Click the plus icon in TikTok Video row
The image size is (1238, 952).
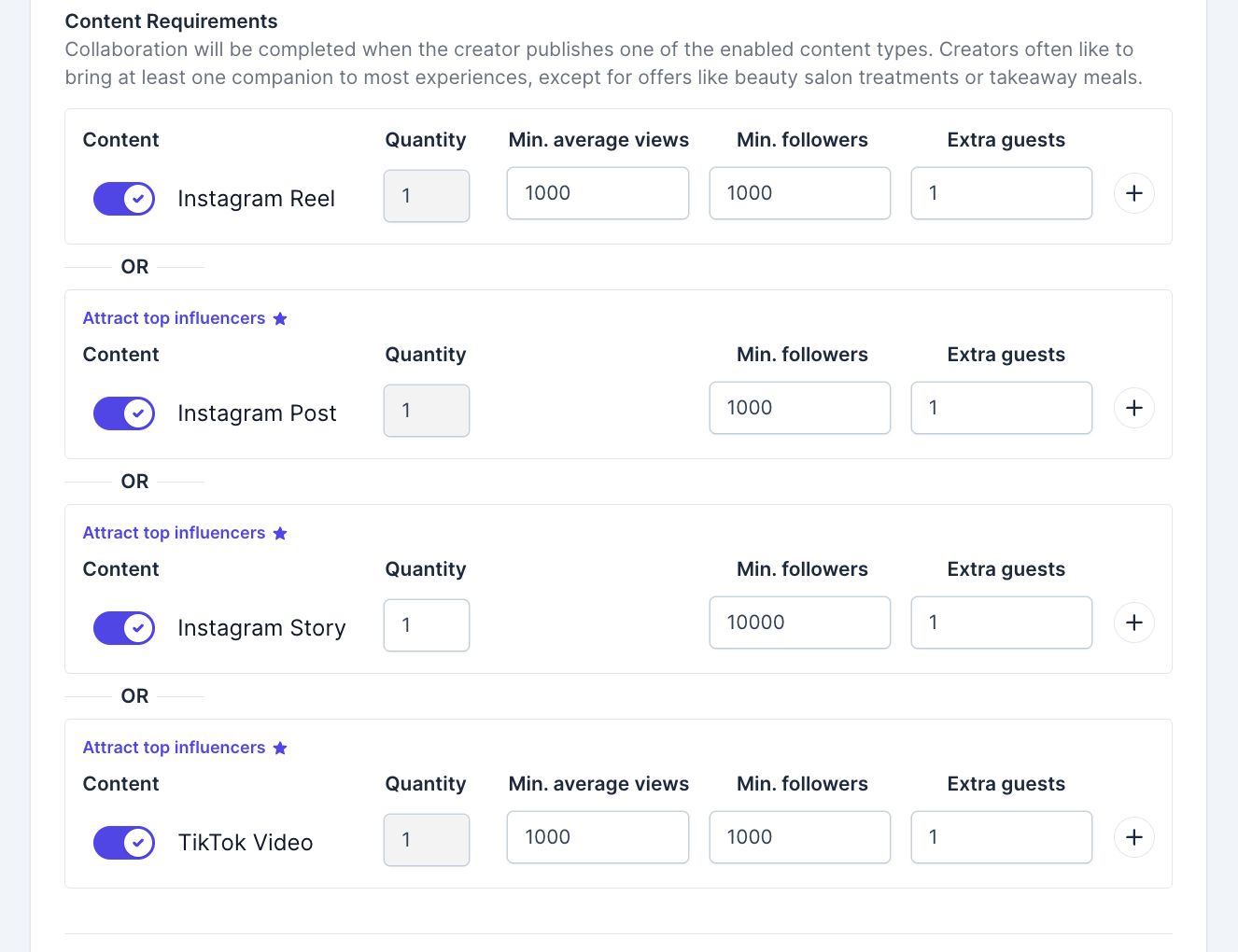1134,837
